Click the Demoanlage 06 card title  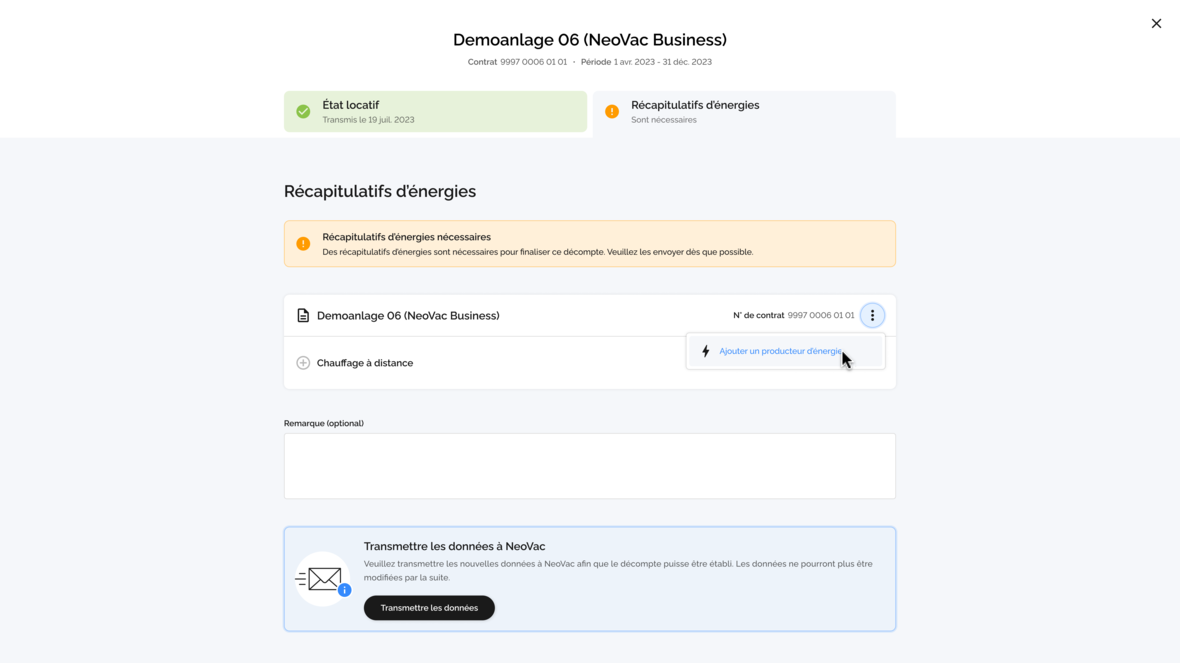click(408, 315)
